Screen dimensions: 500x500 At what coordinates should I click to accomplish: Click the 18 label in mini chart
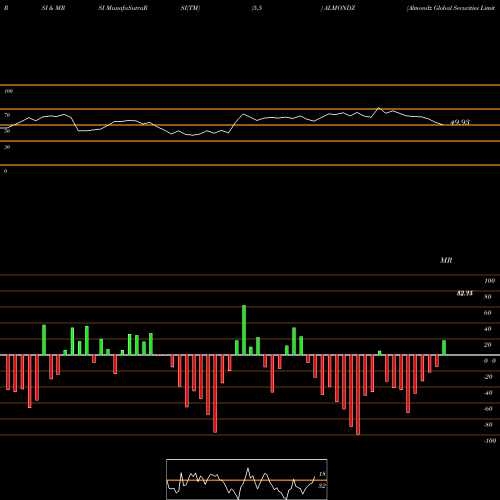coord(322,474)
